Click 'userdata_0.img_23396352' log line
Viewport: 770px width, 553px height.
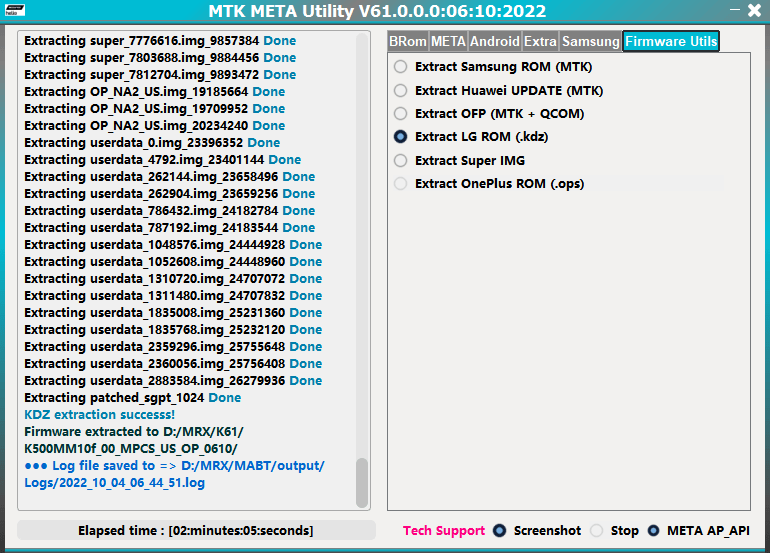(x=152, y=143)
